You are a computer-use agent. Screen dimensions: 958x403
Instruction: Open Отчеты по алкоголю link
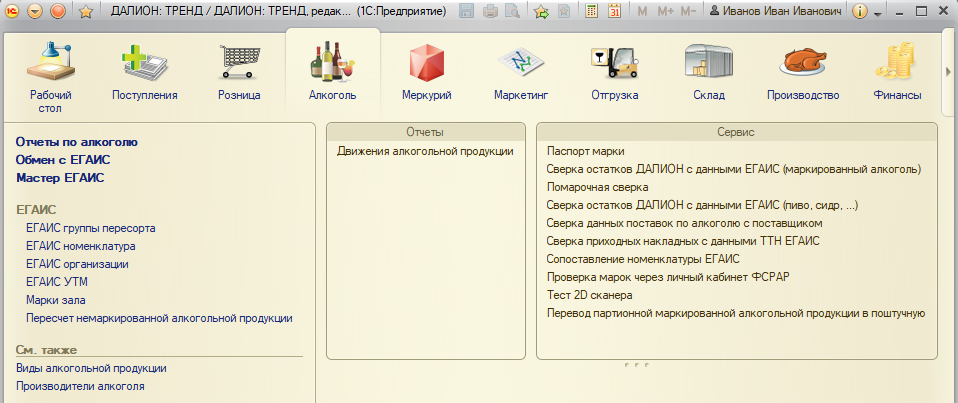[76, 142]
